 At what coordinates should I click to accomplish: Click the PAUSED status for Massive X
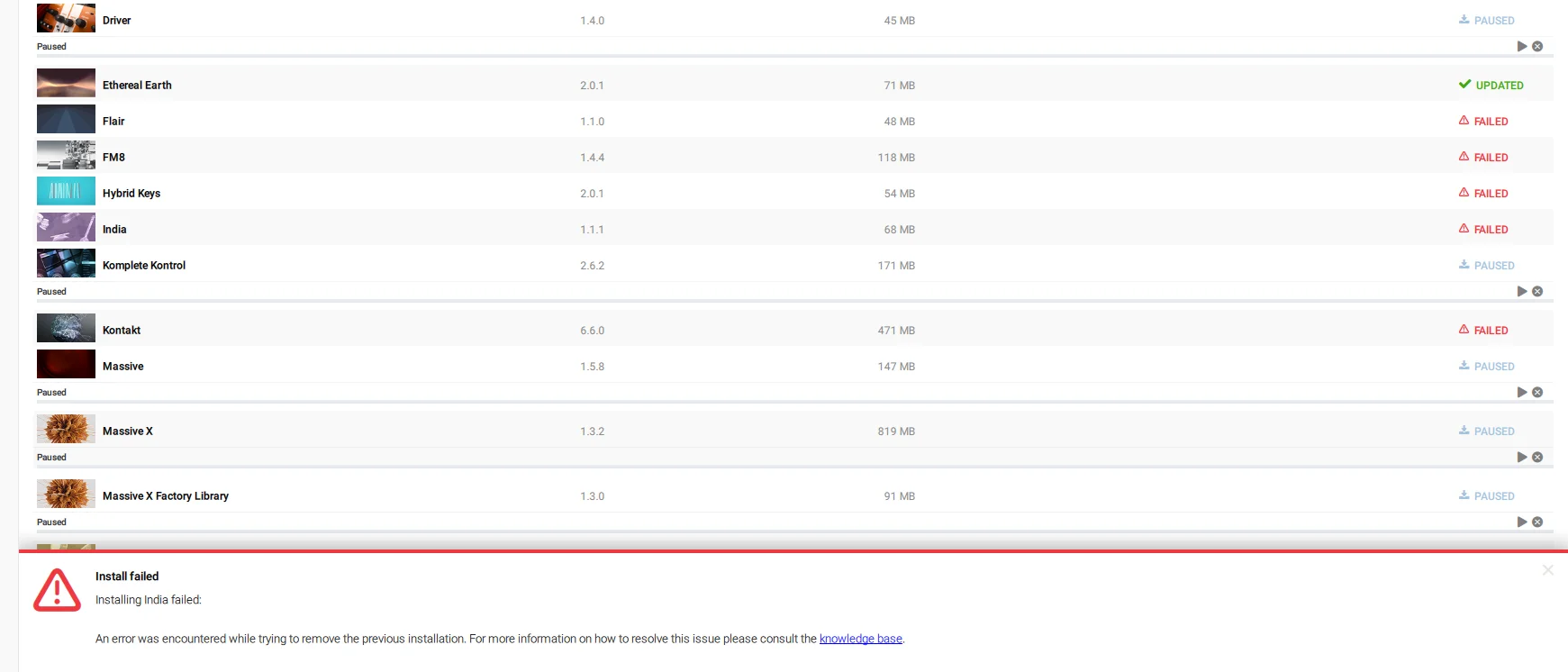pyautogui.click(x=1487, y=431)
